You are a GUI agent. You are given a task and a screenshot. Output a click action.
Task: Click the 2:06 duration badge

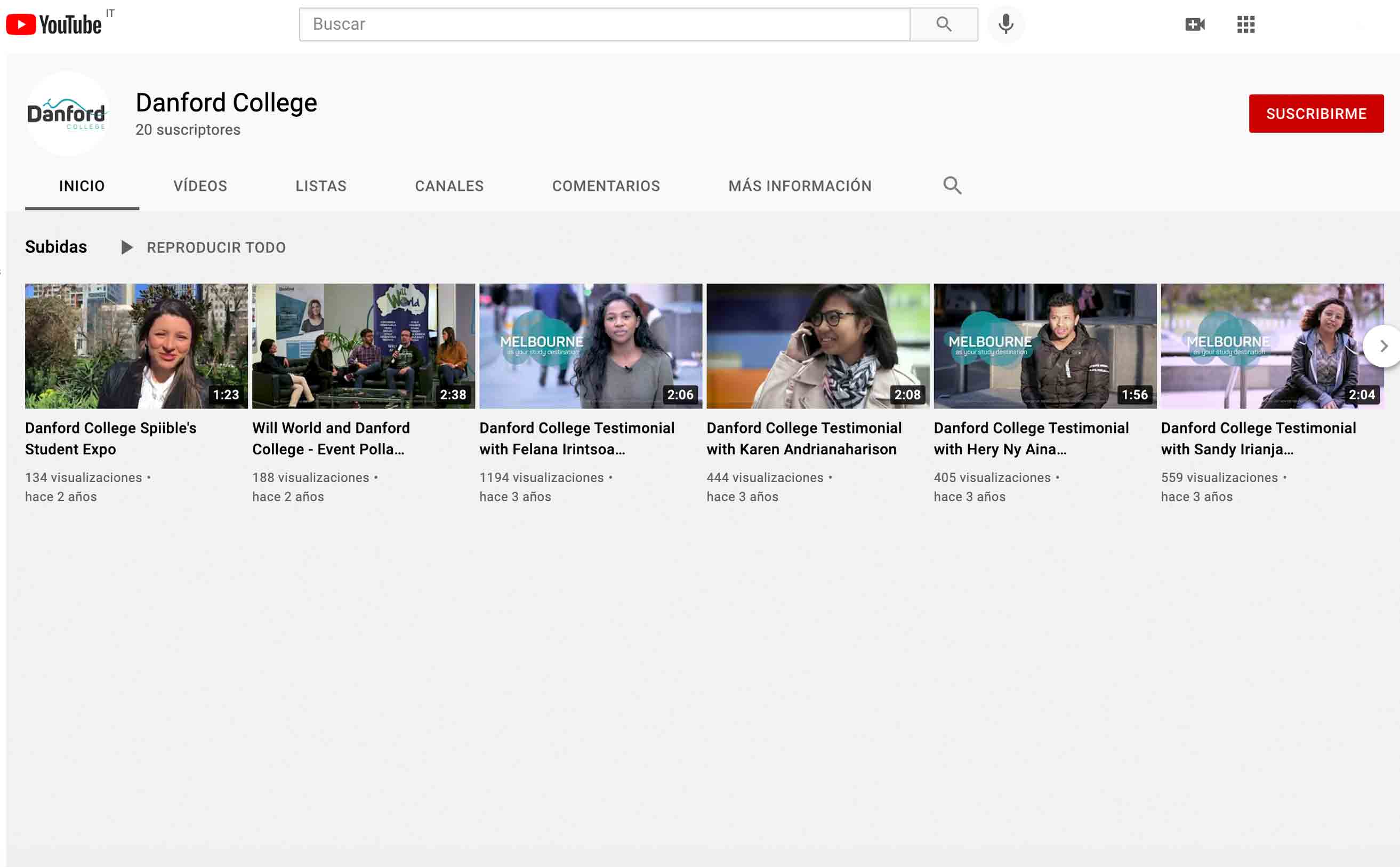coord(680,395)
